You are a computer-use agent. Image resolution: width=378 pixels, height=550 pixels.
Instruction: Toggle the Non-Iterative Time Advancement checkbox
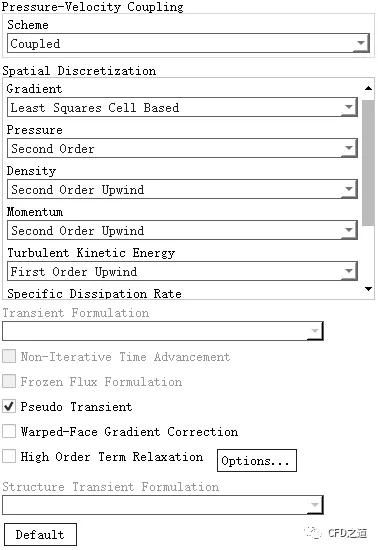click(9, 357)
